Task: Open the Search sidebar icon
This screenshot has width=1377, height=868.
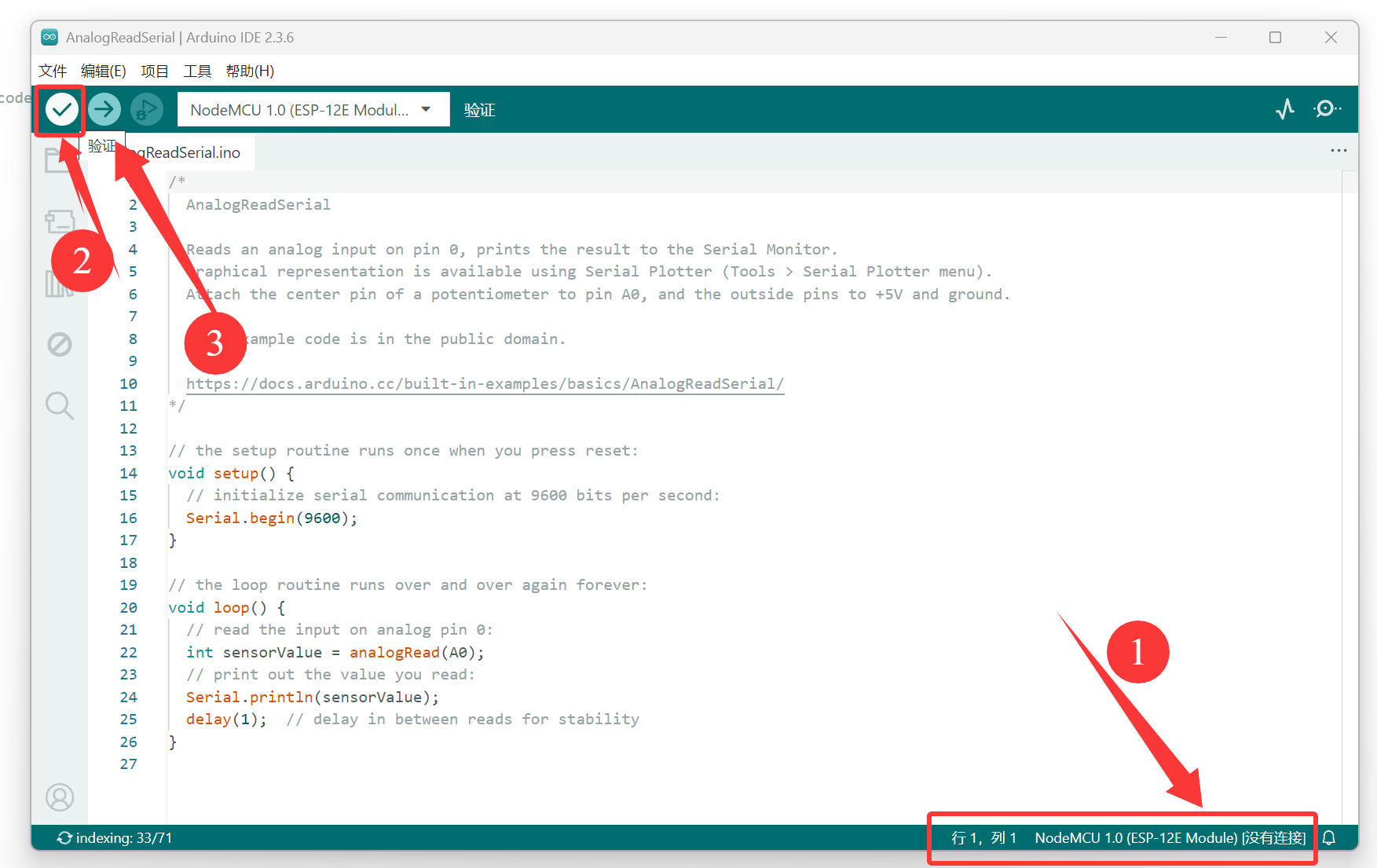Action: pos(60,405)
